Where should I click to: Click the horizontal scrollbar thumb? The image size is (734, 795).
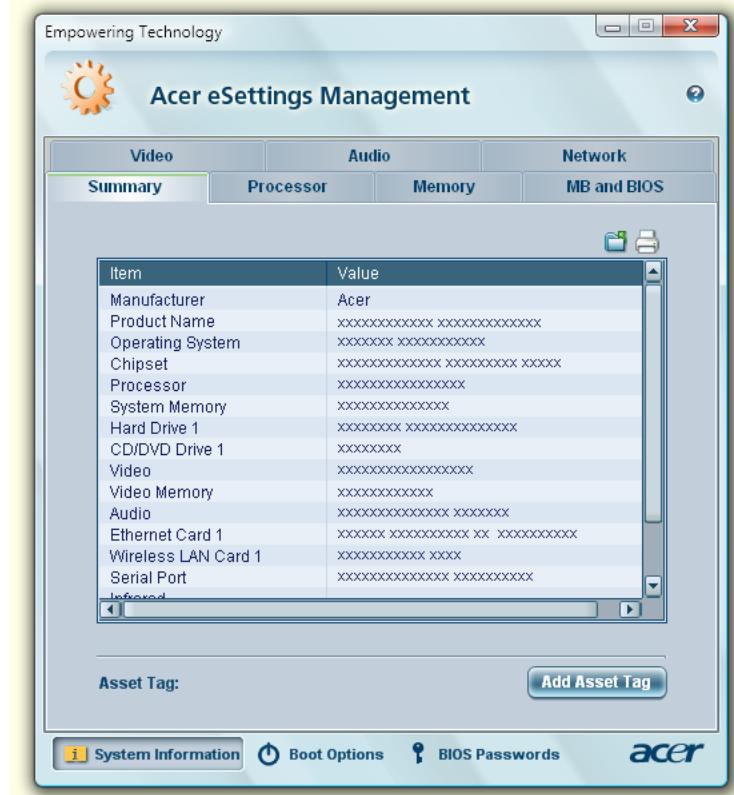(x=360, y=609)
